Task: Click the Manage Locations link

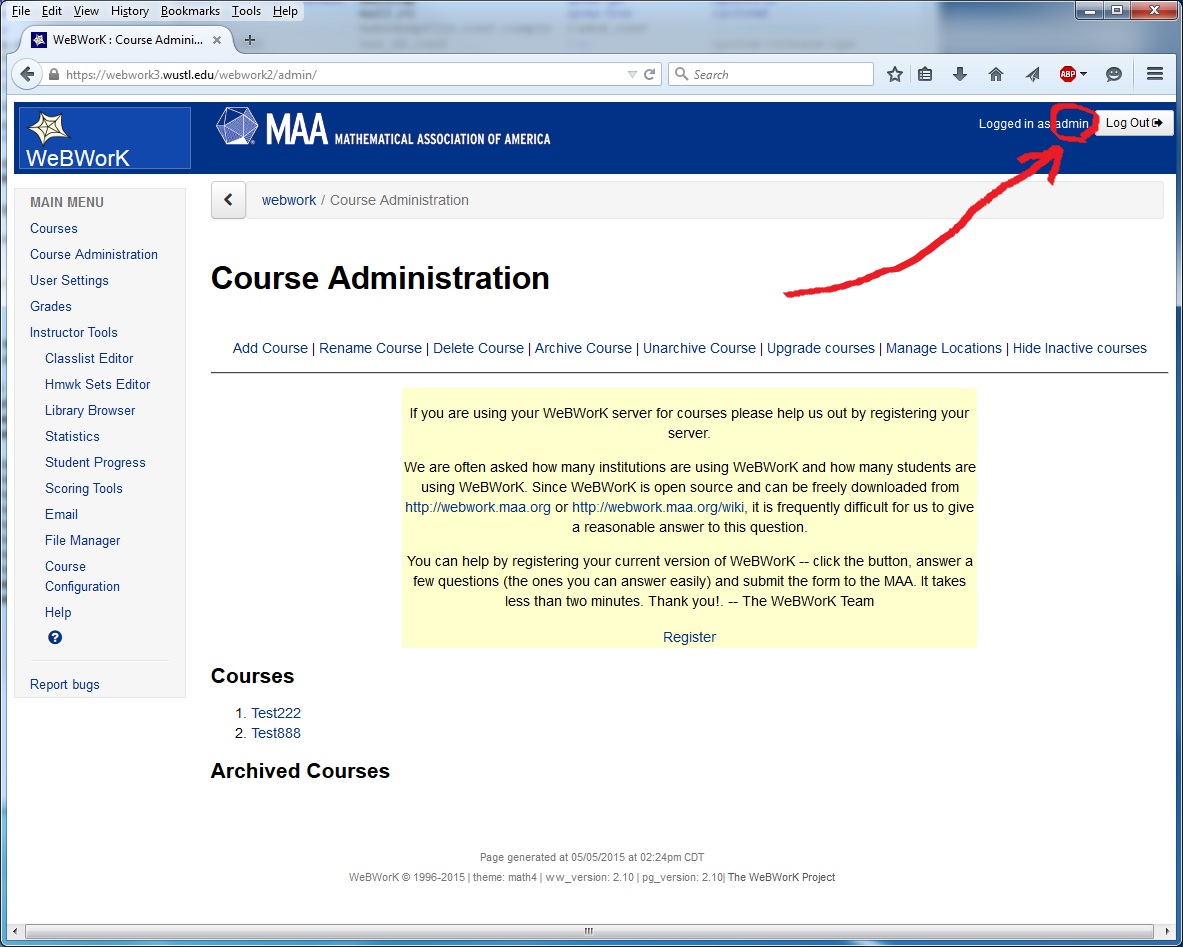Action: (944, 348)
